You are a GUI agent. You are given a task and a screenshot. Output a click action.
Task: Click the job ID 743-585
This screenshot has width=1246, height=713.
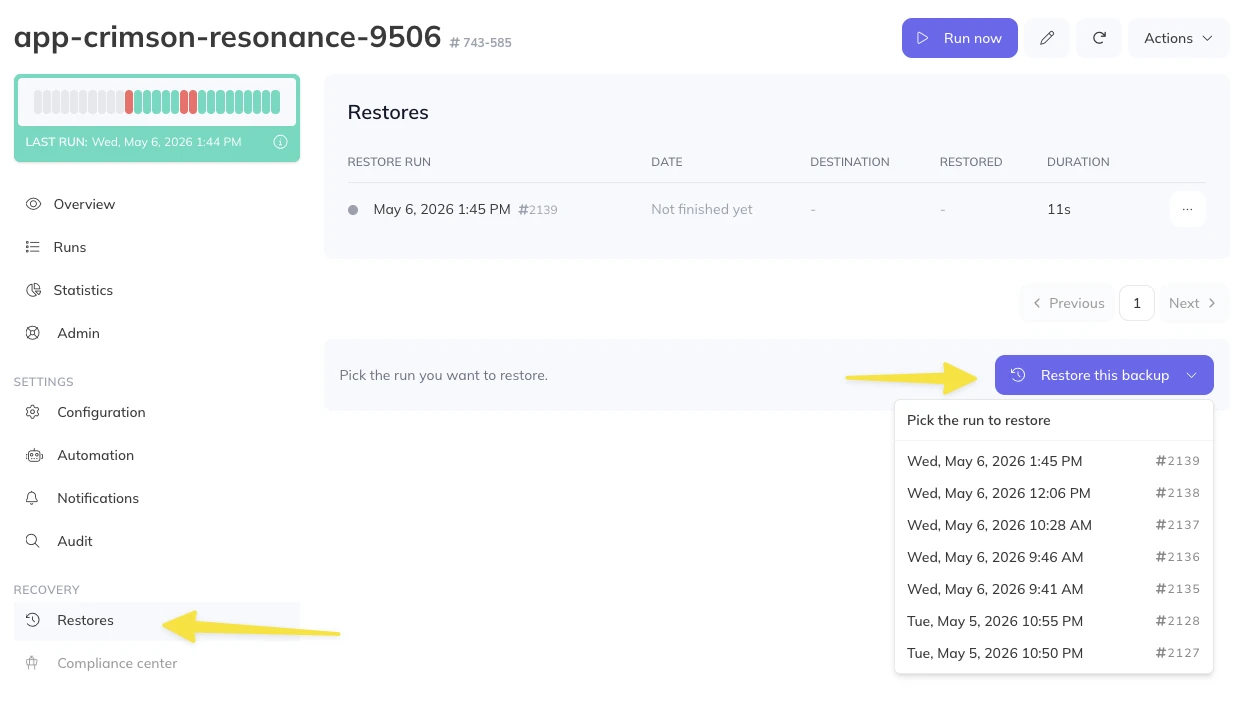481,43
